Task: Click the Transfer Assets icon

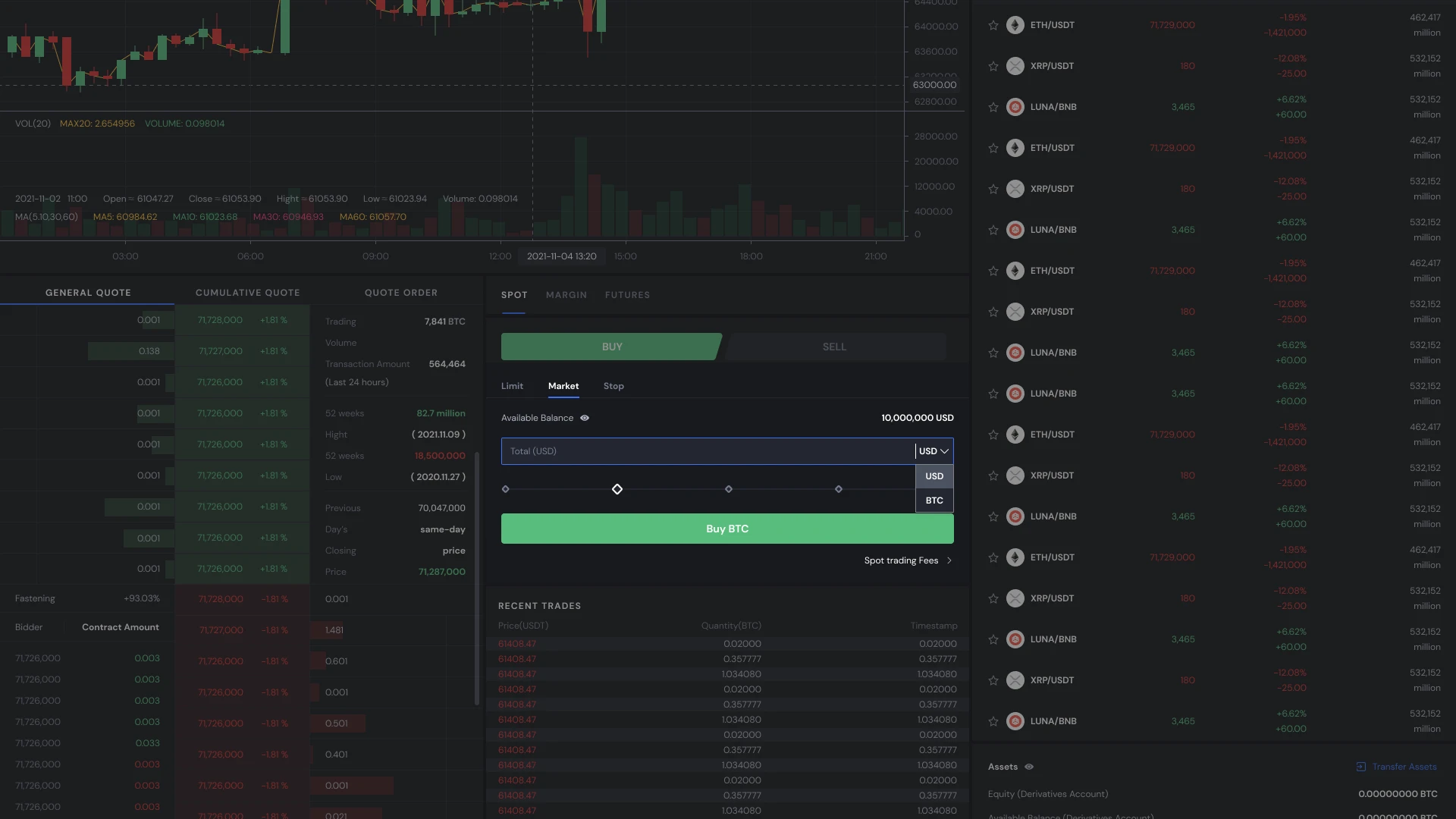Action: tap(1361, 767)
